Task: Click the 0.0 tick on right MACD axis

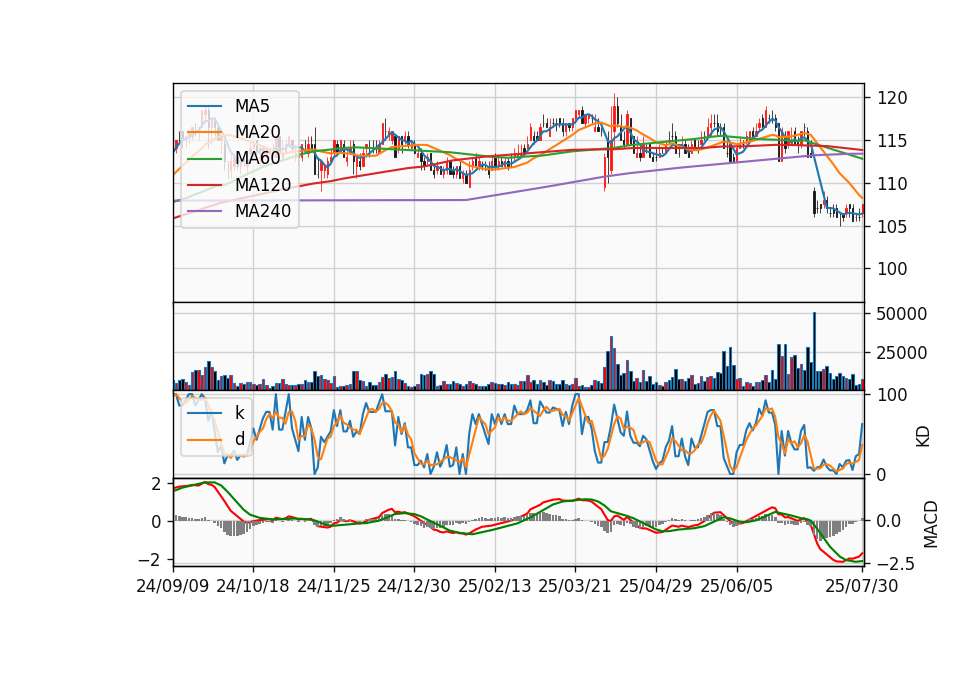Action: [x=888, y=521]
